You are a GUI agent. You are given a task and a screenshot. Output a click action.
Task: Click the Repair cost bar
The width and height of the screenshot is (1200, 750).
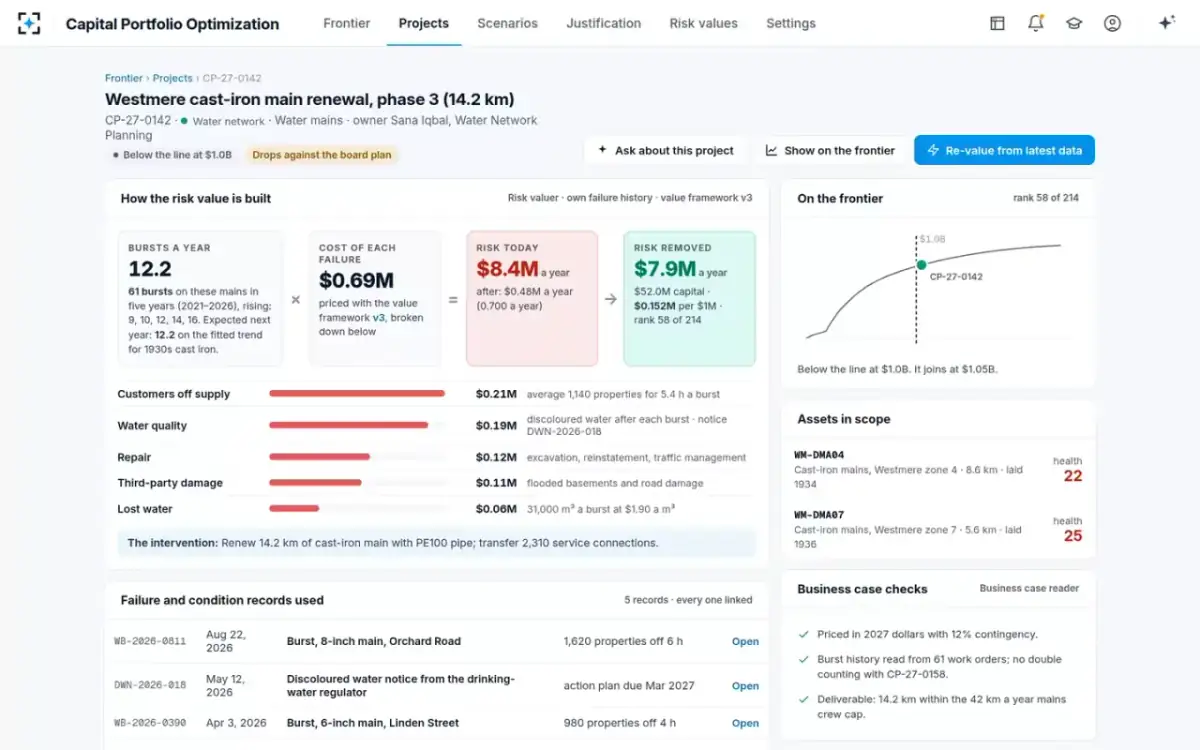click(319, 457)
